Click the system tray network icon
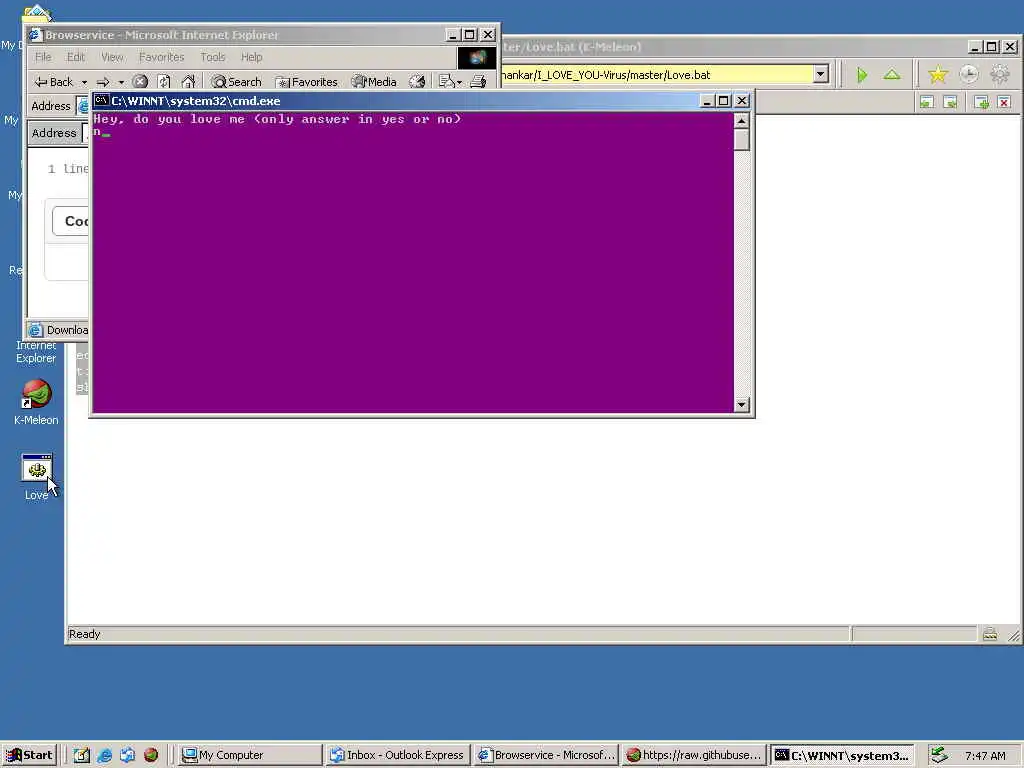The width and height of the screenshot is (1024, 768). [x=939, y=755]
